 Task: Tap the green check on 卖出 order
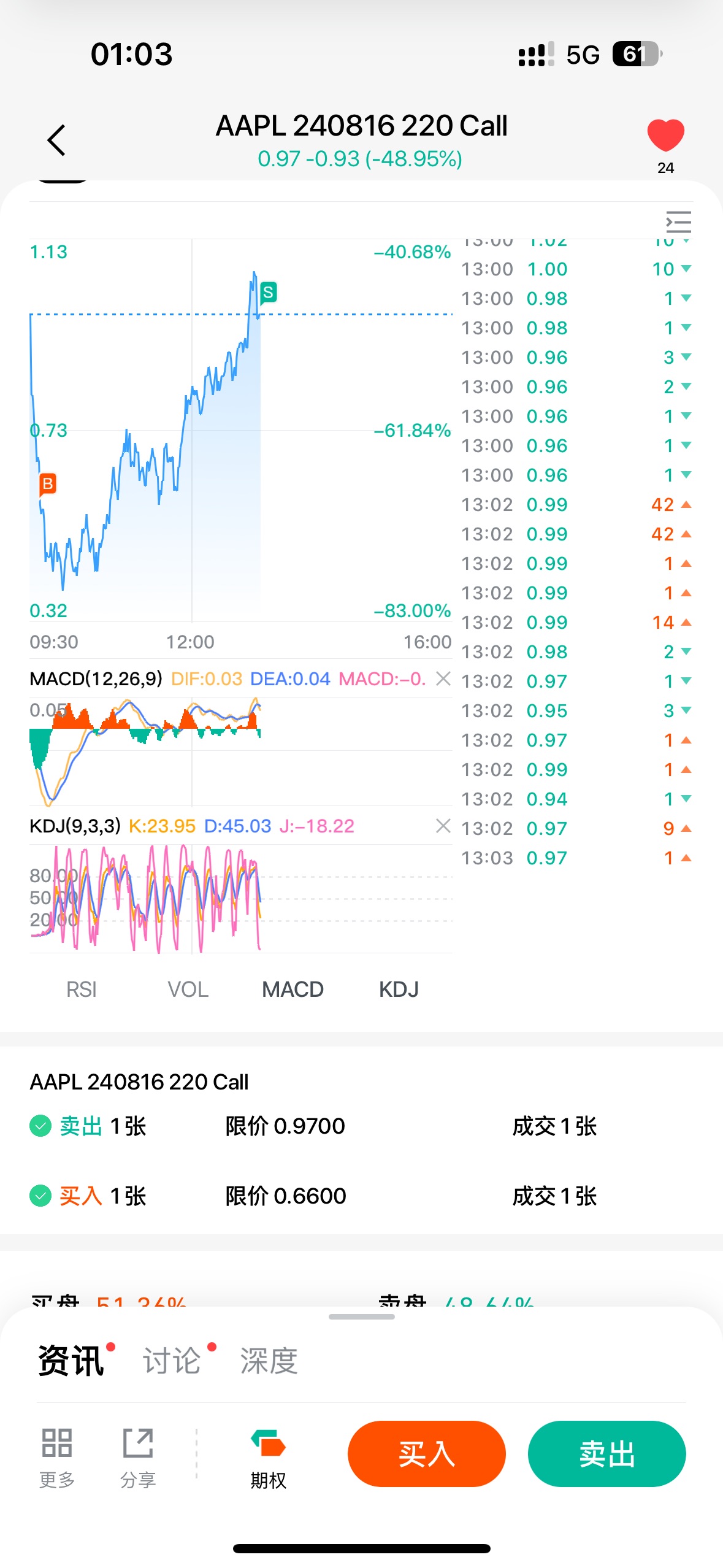[x=40, y=1126]
